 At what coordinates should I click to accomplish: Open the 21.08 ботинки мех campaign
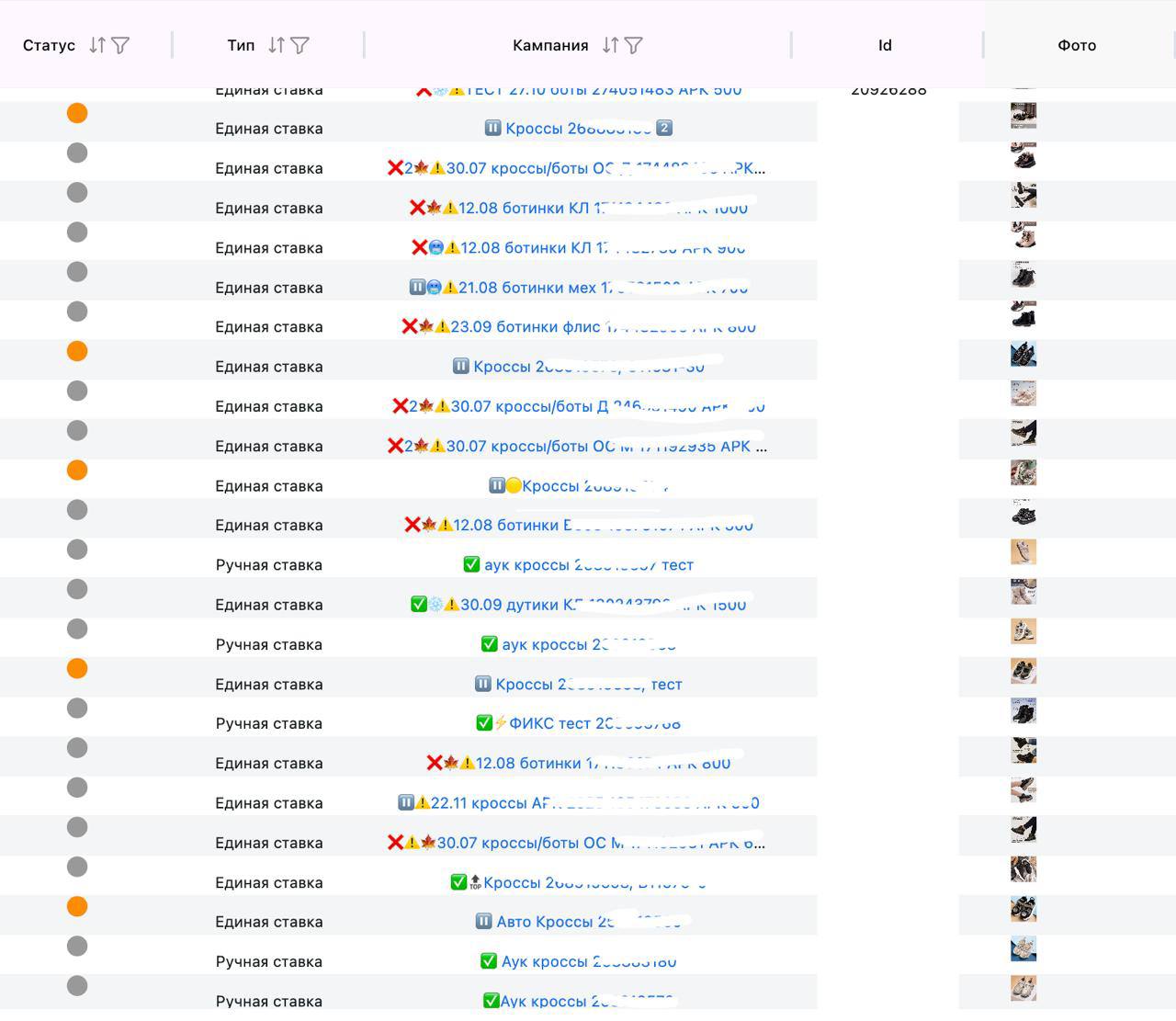(x=579, y=288)
